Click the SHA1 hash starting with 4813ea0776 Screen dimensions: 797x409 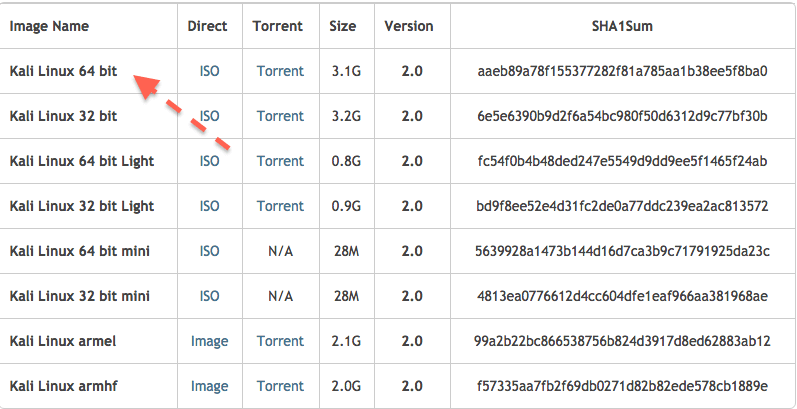[x=623, y=296]
